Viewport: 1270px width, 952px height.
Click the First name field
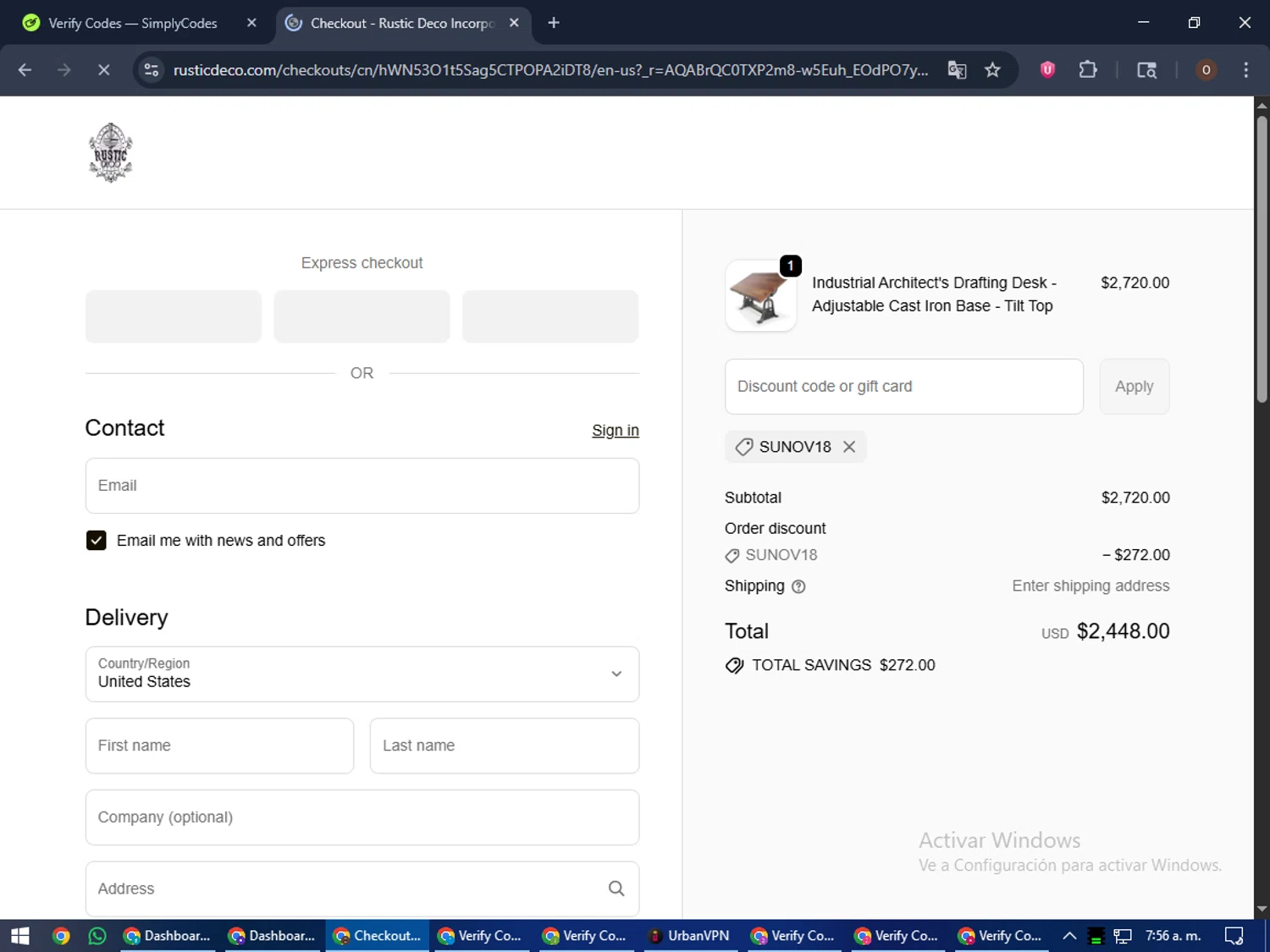click(x=219, y=746)
